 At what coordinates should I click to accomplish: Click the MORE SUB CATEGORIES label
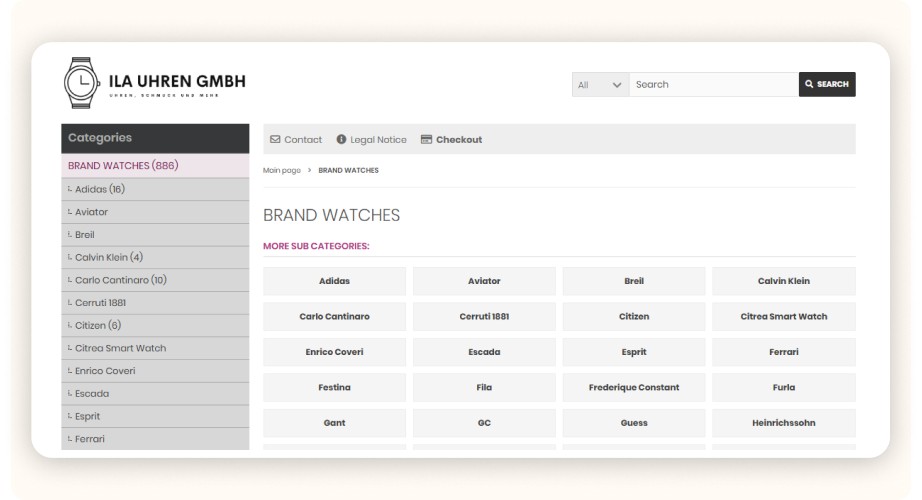[x=316, y=246]
